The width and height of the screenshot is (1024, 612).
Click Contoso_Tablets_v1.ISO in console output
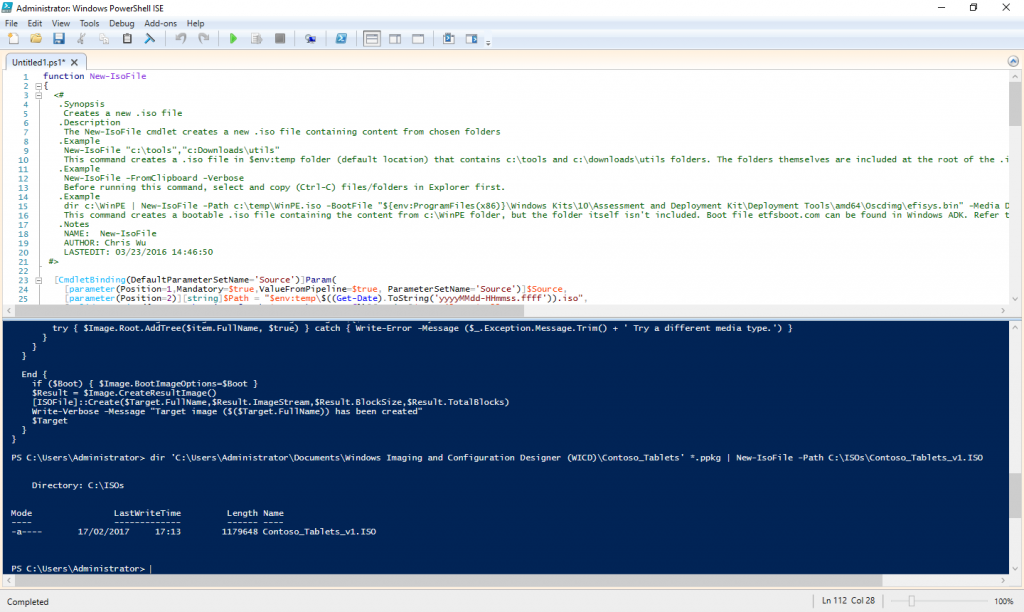point(319,532)
